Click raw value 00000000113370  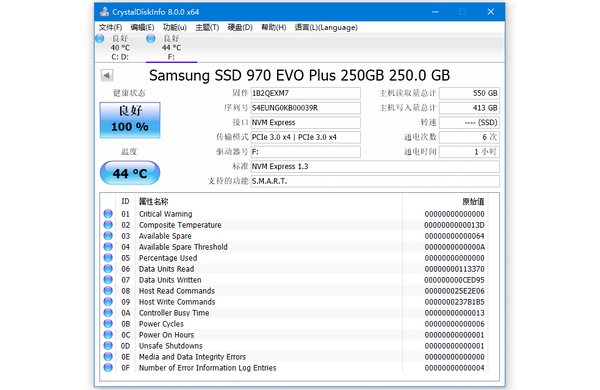click(x=454, y=269)
